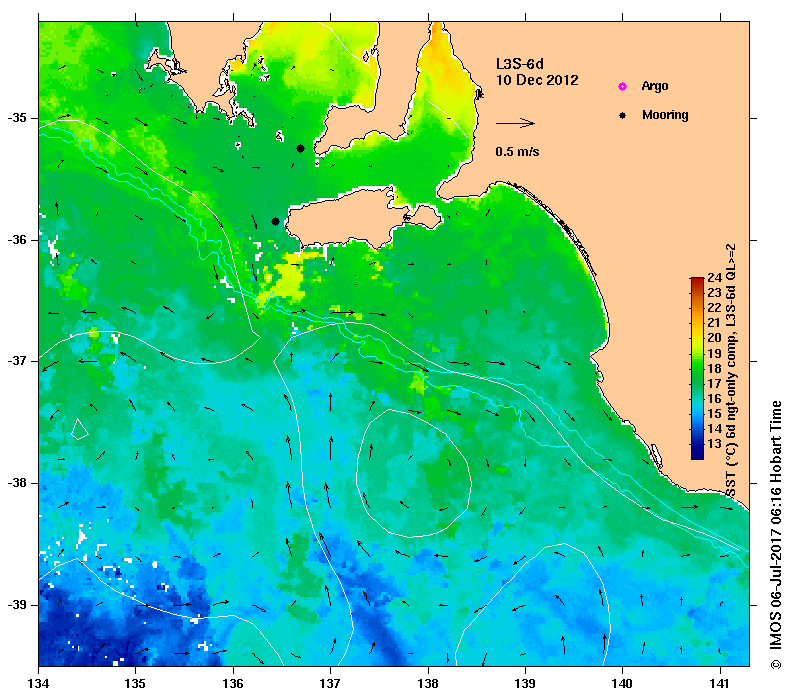Screen dimensions: 791x700
Task: Click the black Mooring legend dot
Action: pyautogui.click(x=623, y=115)
